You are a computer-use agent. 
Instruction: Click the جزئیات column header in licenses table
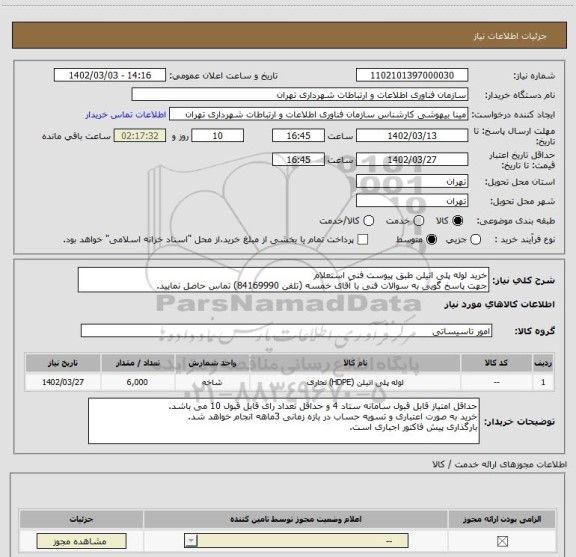(x=81, y=519)
